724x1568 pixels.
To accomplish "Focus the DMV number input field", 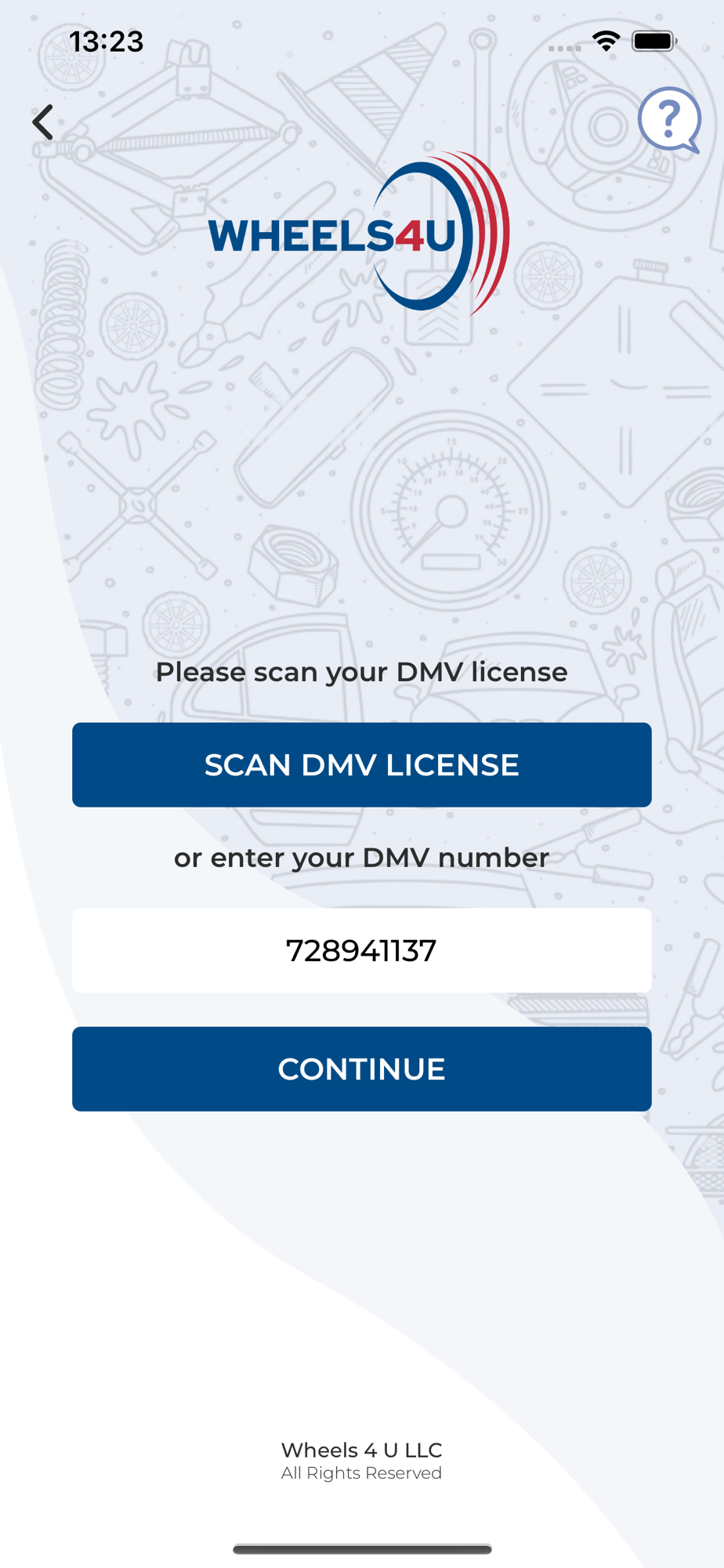I will 362,950.
